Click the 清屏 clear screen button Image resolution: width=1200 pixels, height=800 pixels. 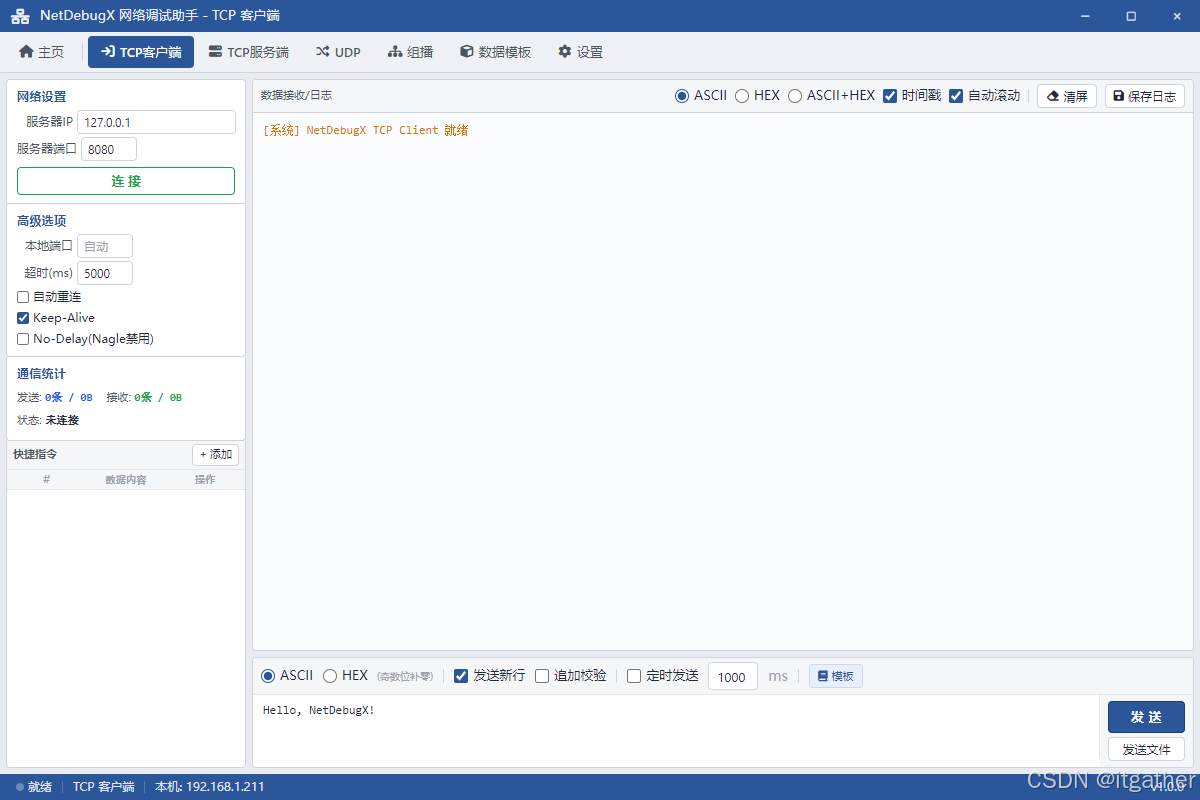click(x=1067, y=96)
